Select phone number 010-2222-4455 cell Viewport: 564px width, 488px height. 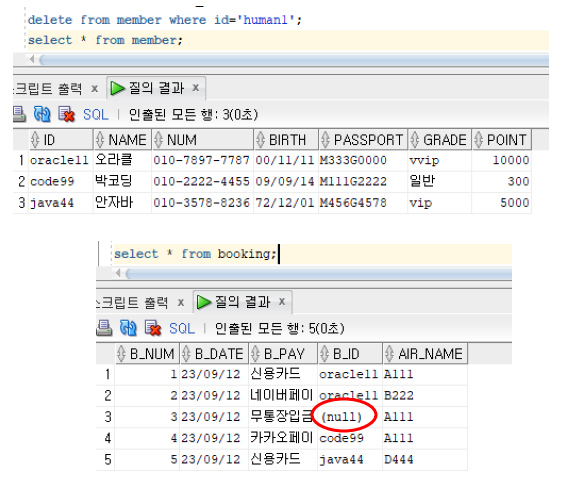[x=203, y=181]
